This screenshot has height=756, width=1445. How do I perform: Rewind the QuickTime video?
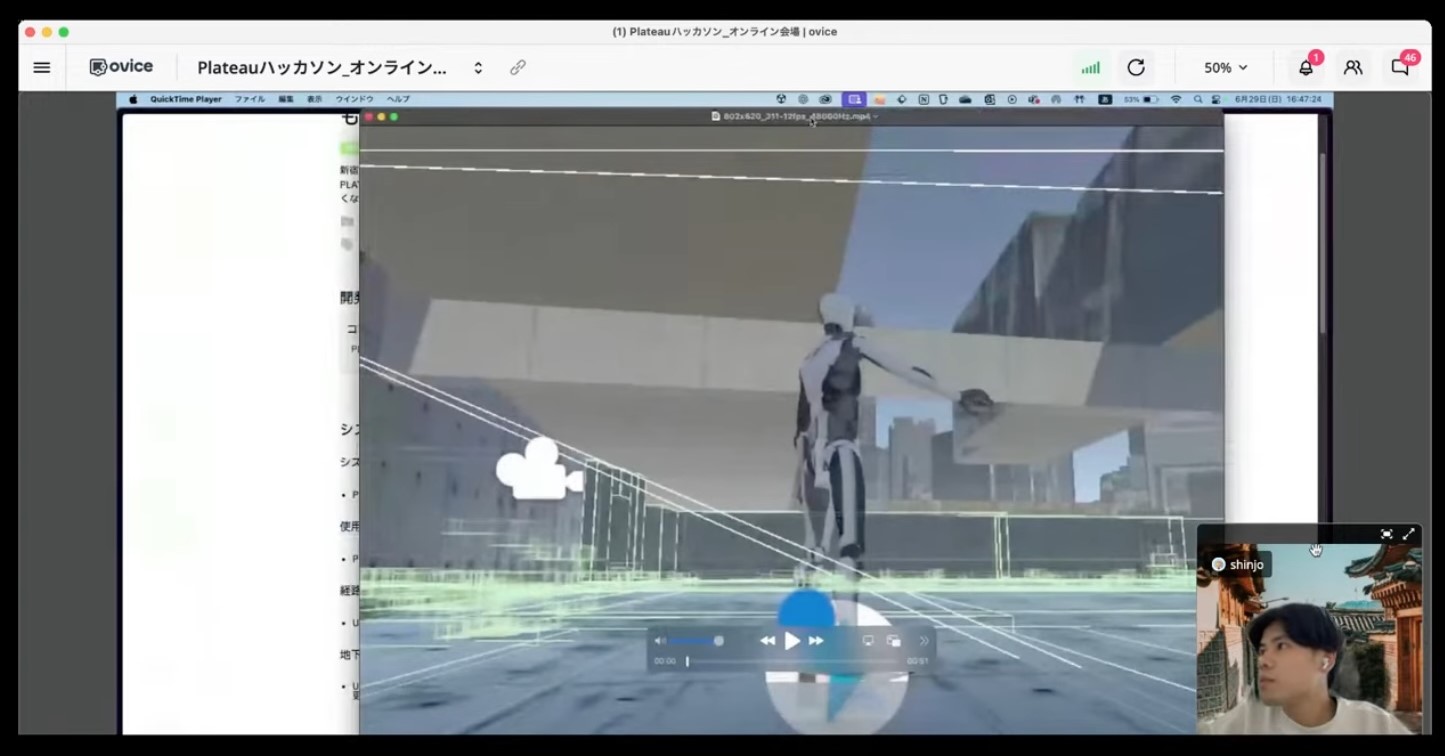767,641
